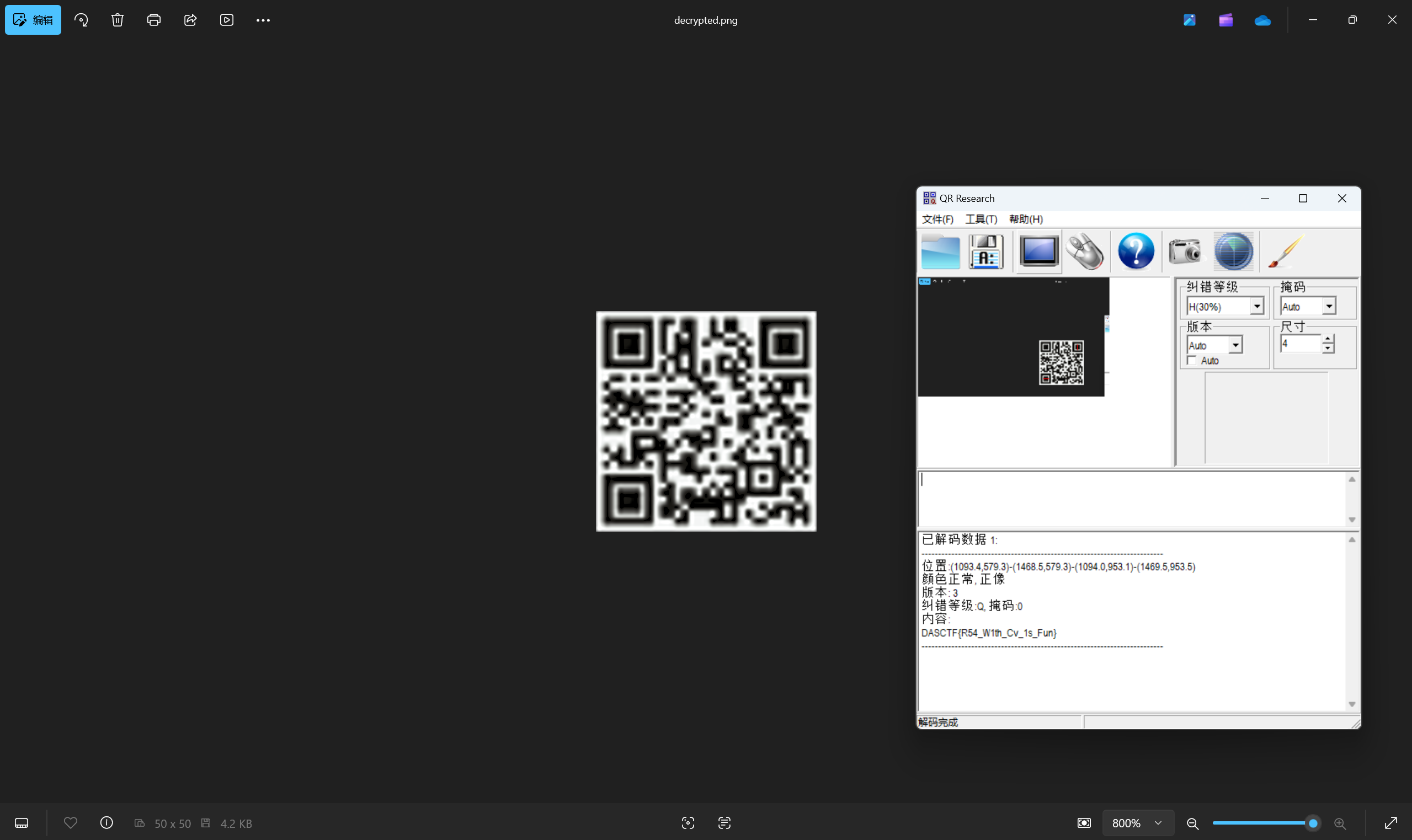Click input box scrollbar up arrow
Image resolution: width=1412 pixels, height=840 pixels.
[1352, 479]
